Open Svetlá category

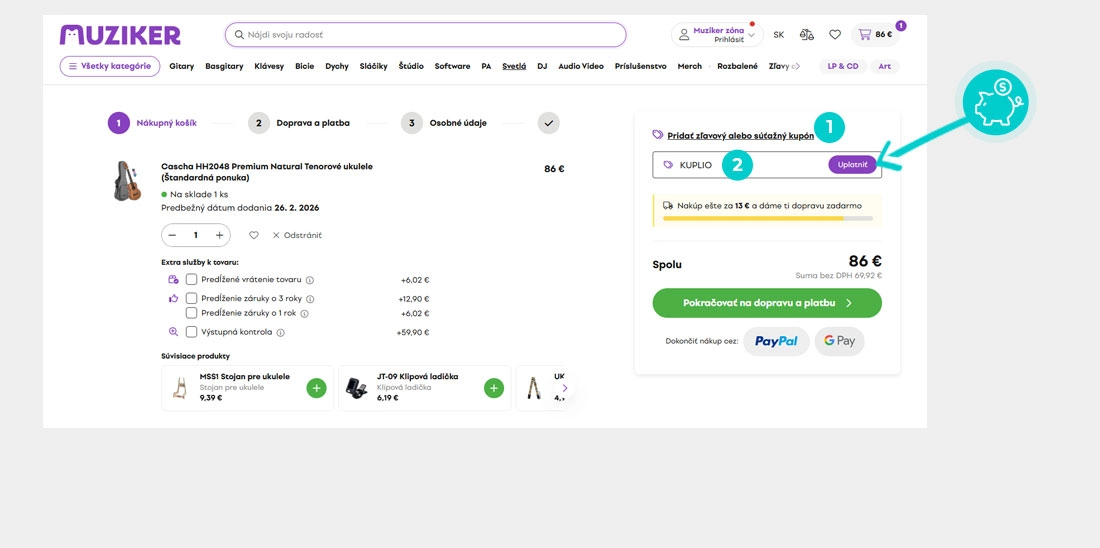[514, 66]
